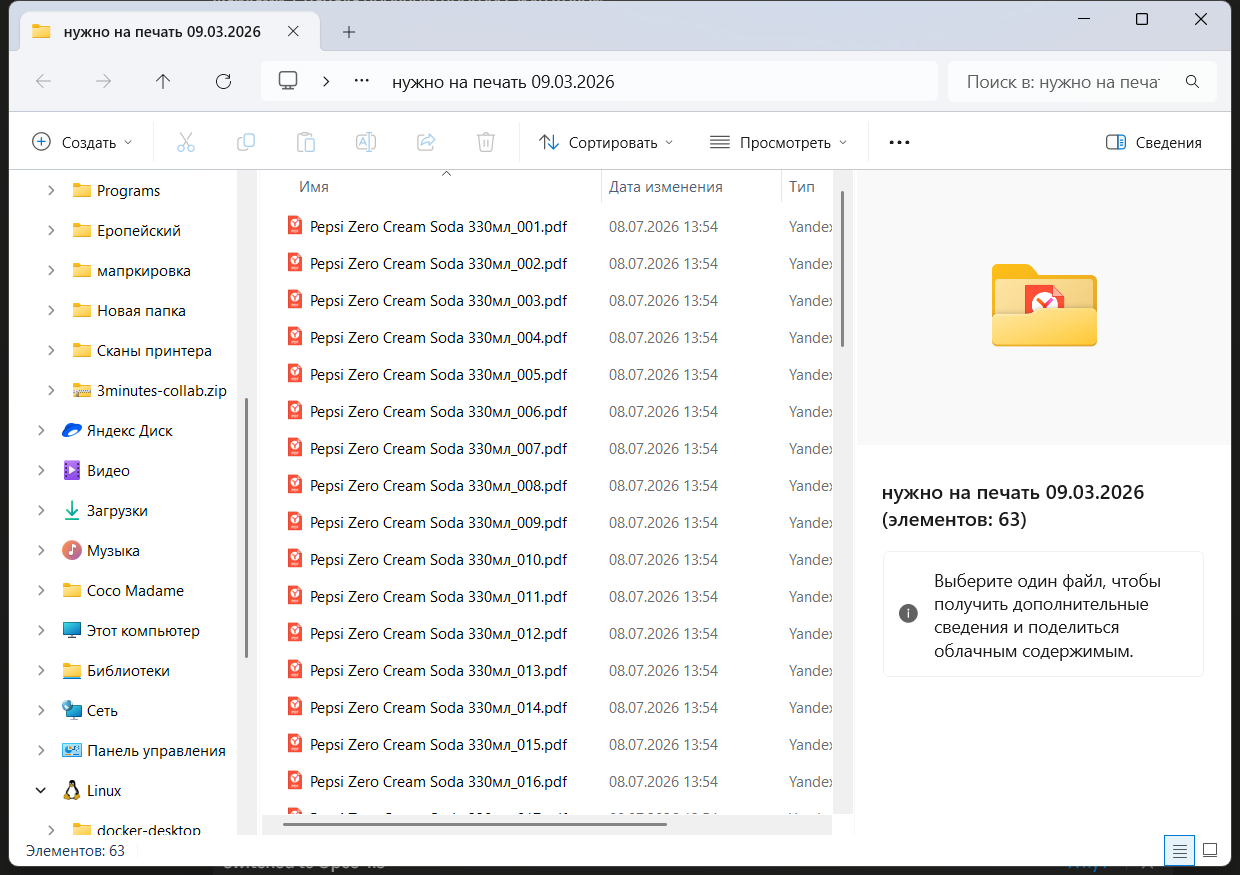Click the Музыка icon in sidebar
This screenshot has height=875, width=1240.
tap(72, 550)
